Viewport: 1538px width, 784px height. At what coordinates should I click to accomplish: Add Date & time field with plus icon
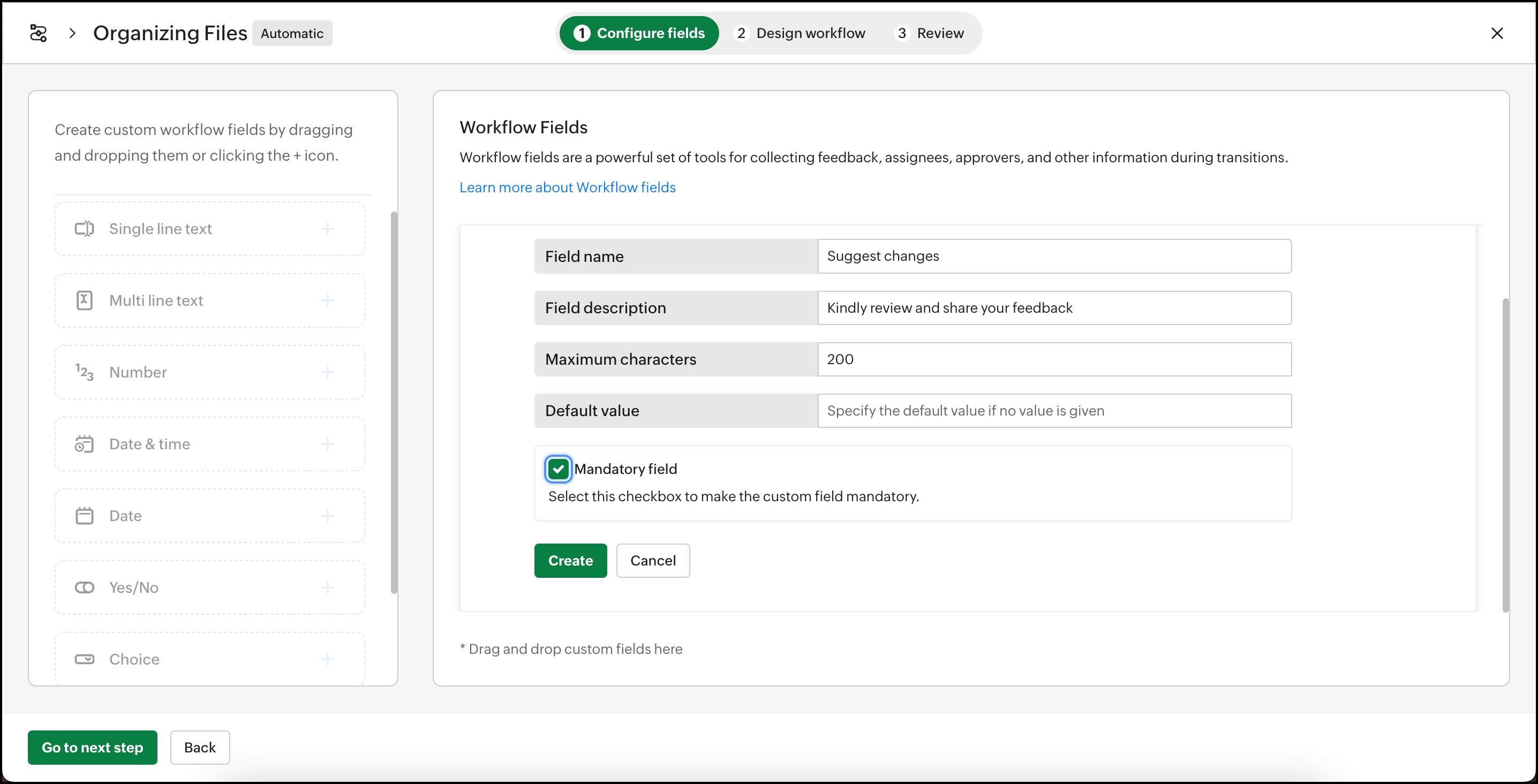coord(328,443)
